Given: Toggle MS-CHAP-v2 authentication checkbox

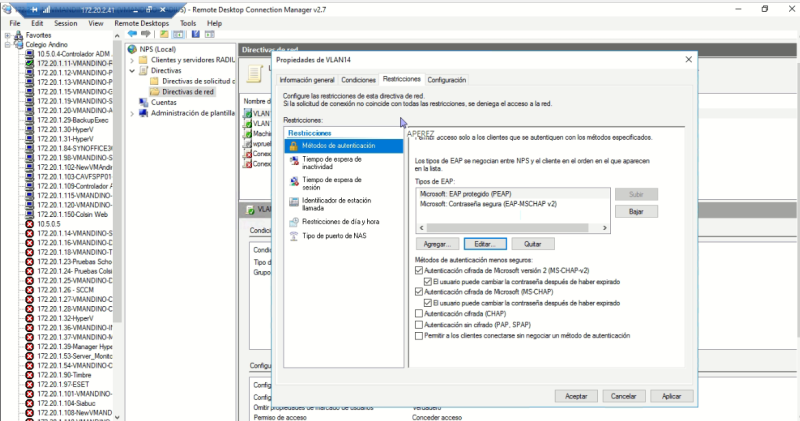Looking at the screenshot, I should [419, 270].
